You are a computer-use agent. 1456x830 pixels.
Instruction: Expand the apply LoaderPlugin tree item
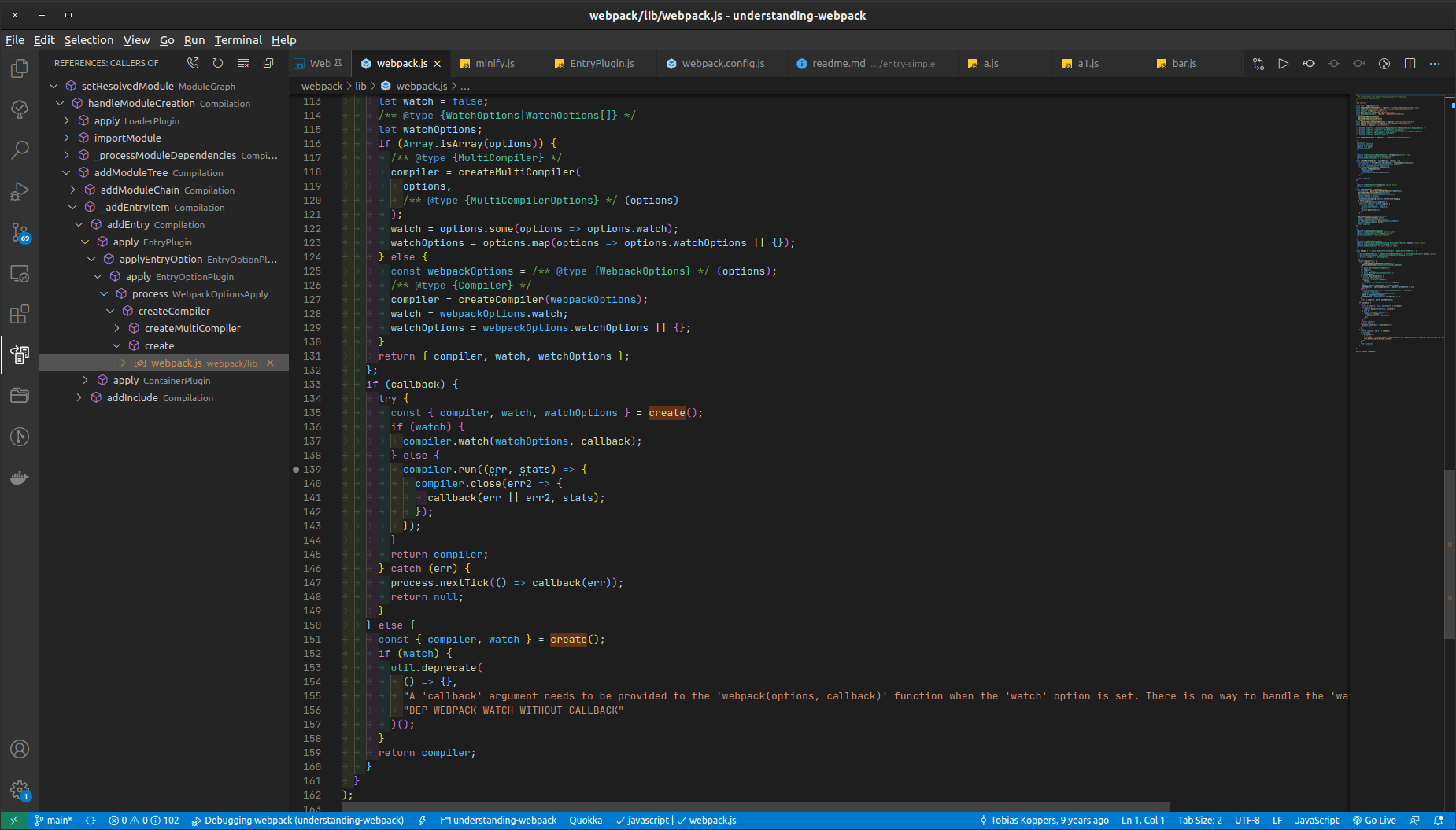tap(66, 120)
